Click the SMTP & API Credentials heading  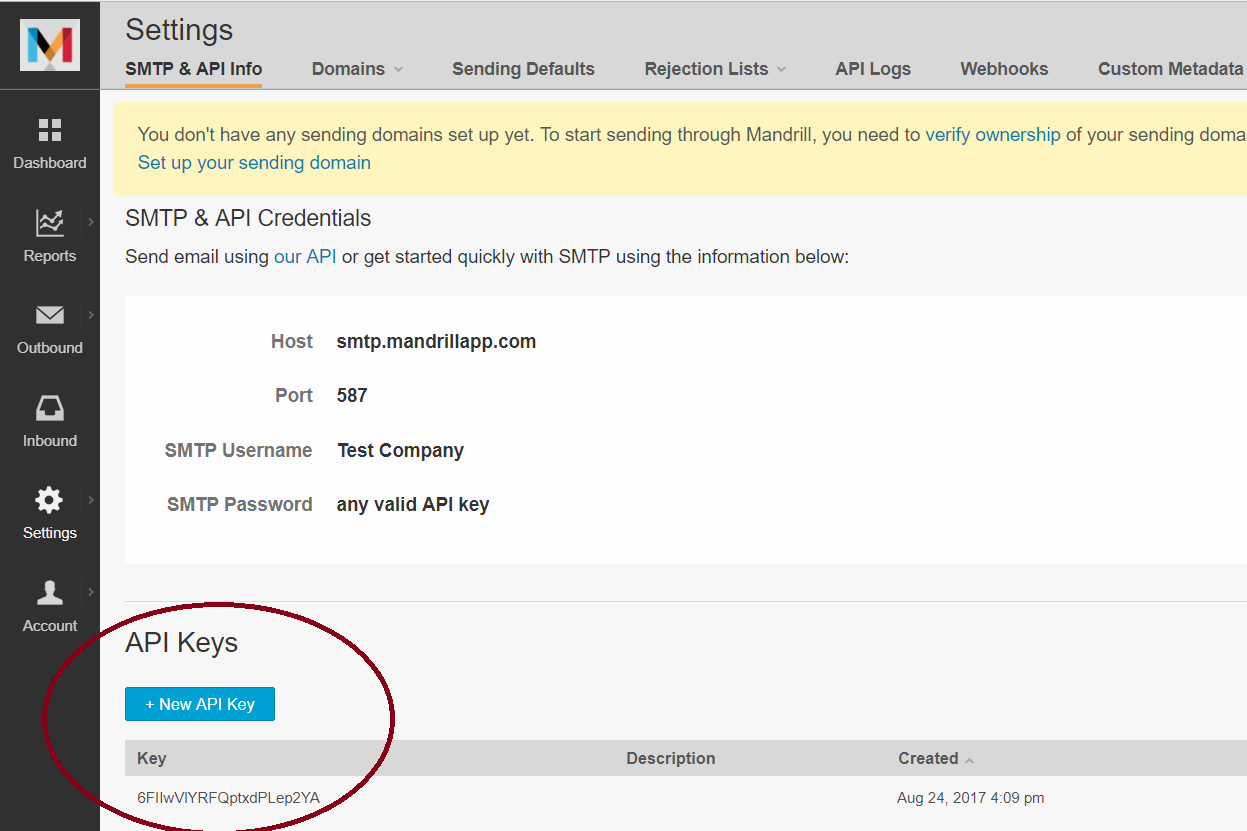click(x=248, y=218)
